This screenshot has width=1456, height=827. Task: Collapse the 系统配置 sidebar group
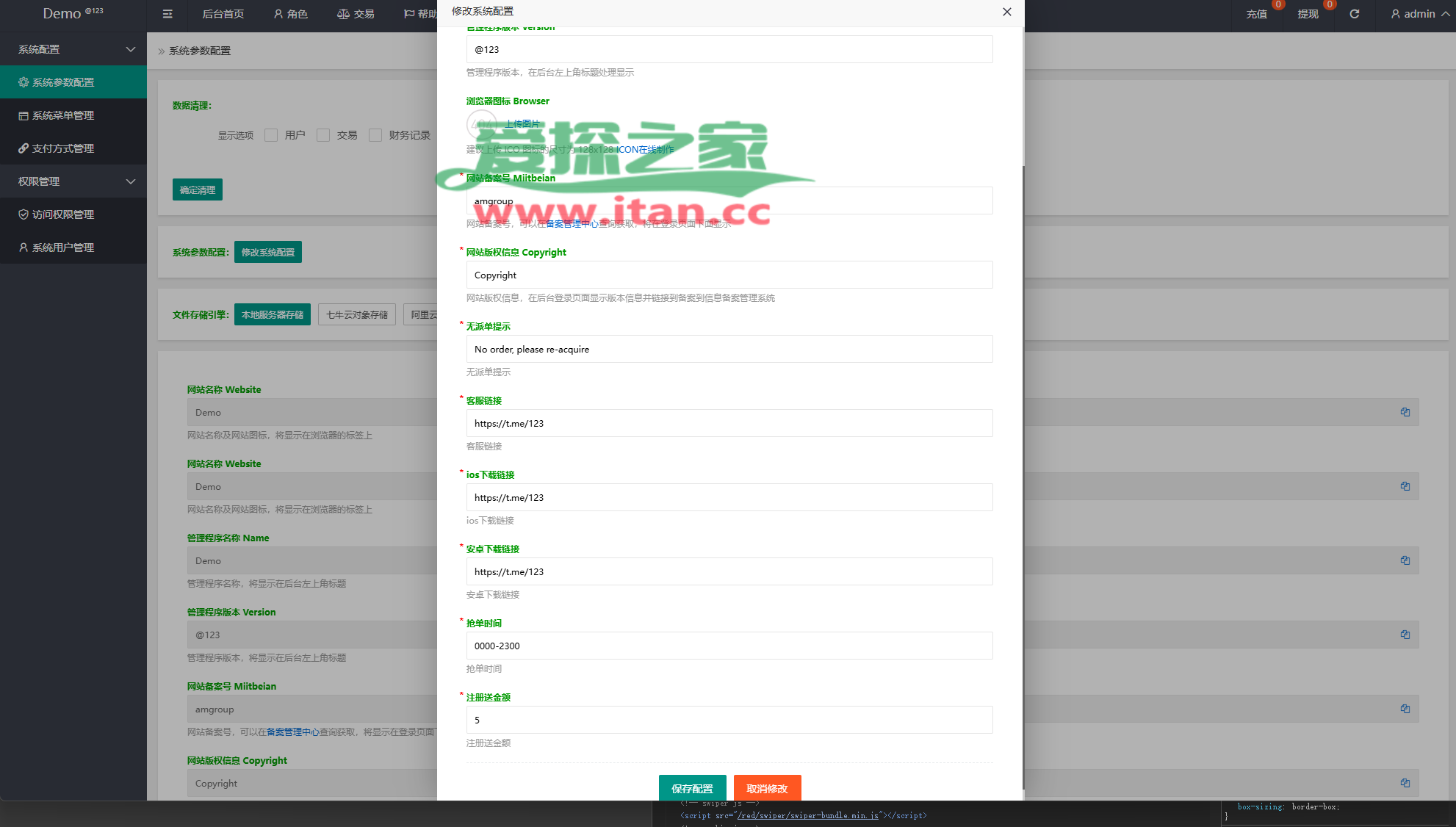[73, 49]
